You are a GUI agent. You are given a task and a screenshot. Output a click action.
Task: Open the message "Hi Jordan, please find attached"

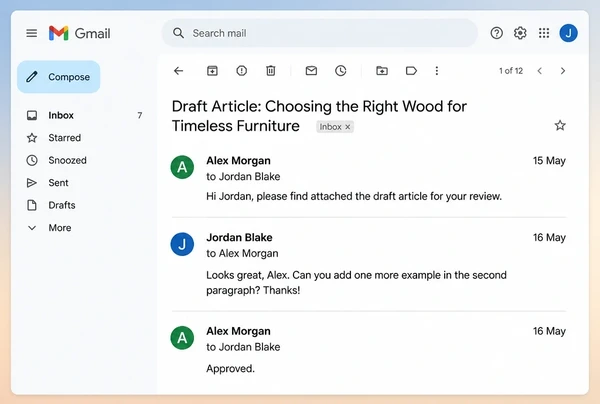pos(354,196)
